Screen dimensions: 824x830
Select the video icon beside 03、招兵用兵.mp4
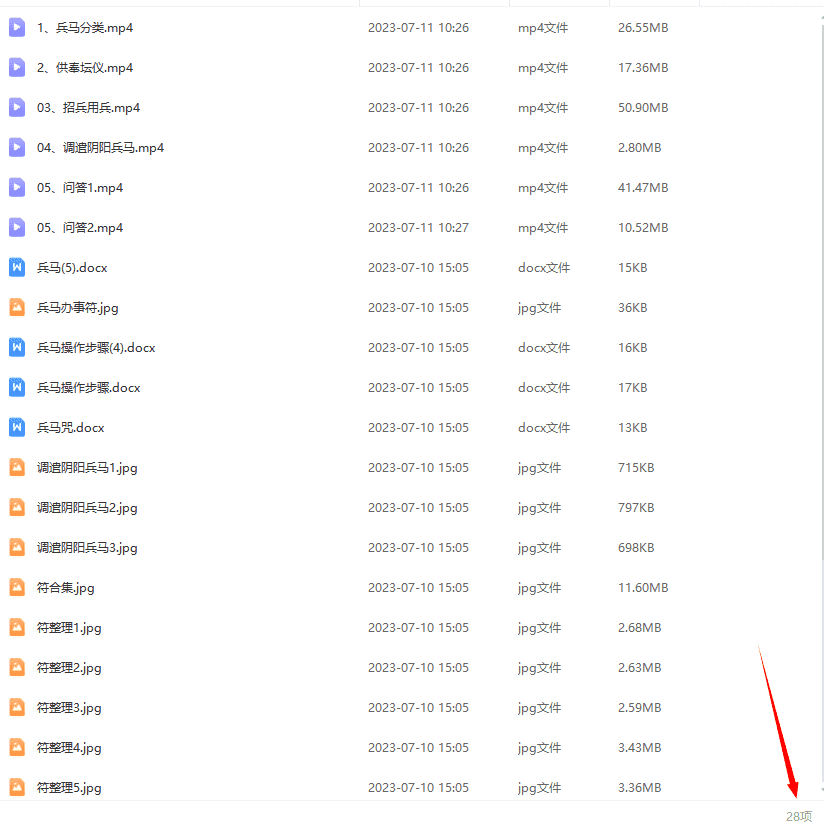pyautogui.click(x=17, y=108)
